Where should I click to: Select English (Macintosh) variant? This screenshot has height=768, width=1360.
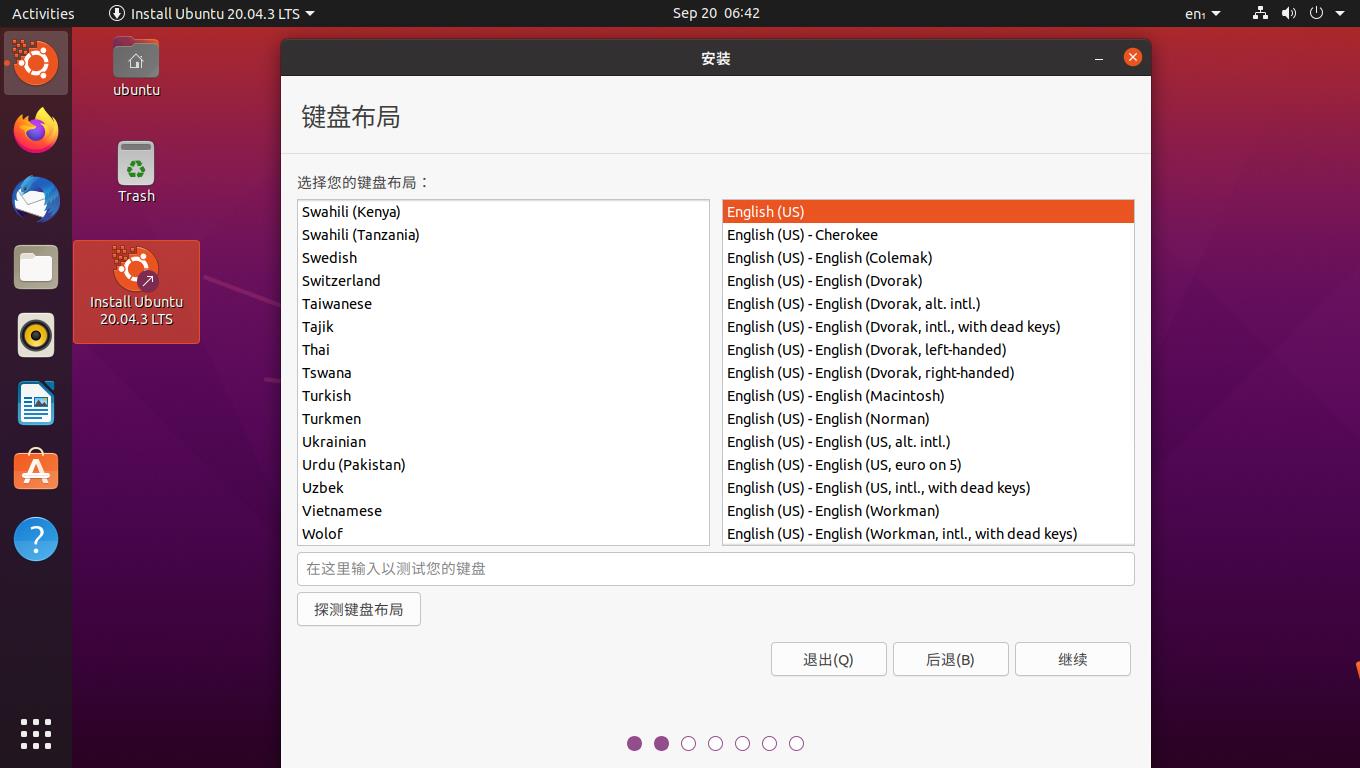[928, 396]
